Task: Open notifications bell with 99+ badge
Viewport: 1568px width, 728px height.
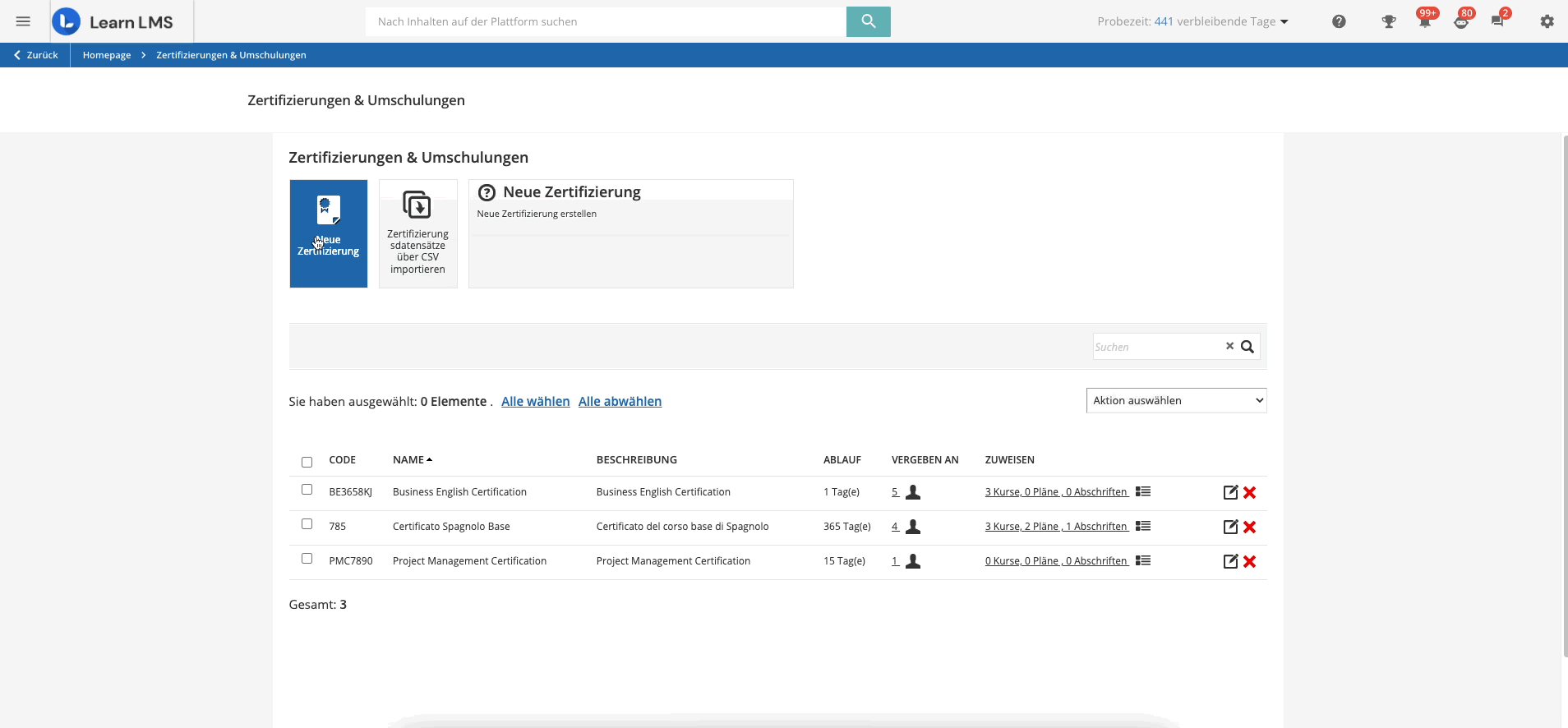Action: (x=1426, y=20)
